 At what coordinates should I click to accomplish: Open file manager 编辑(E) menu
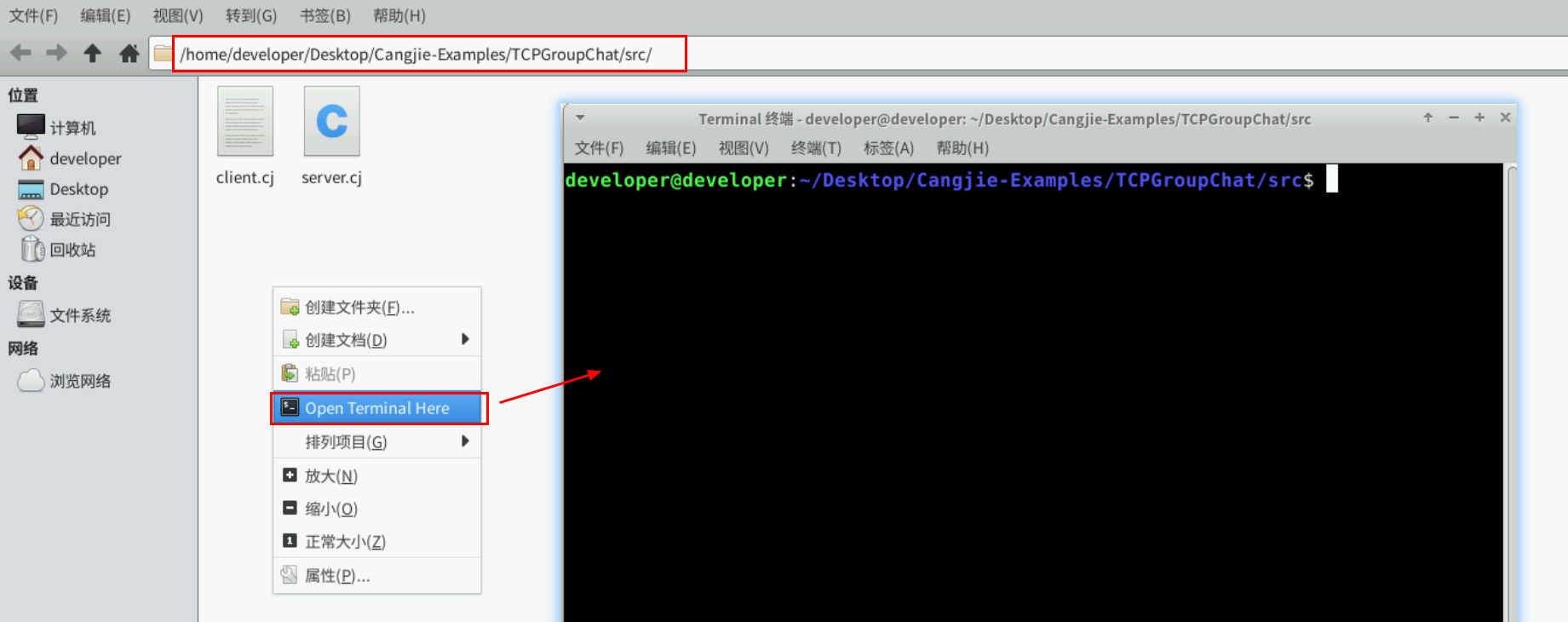pyautogui.click(x=106, y=15)
